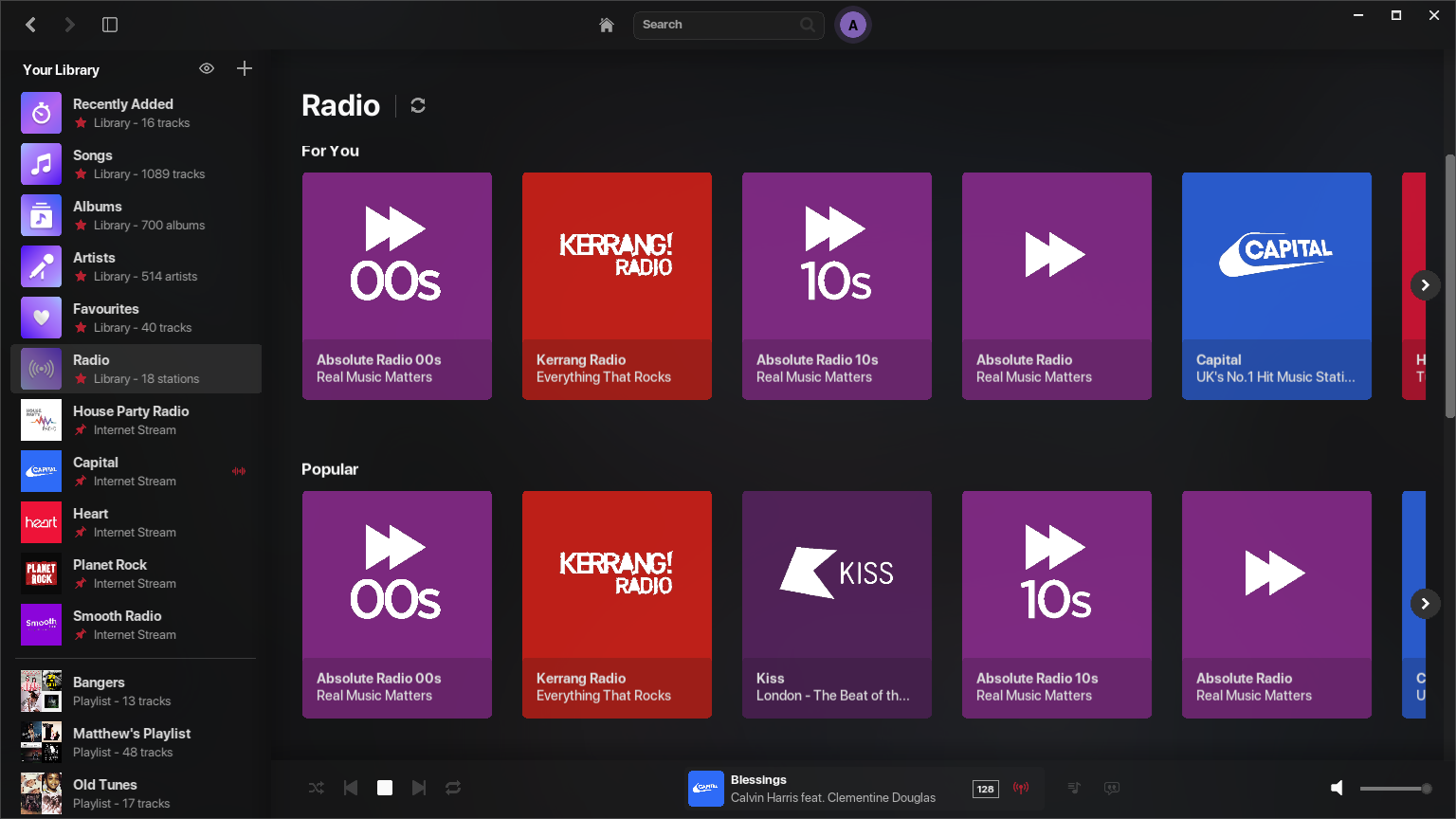
Task: Go forward using the forward arrow
Action: tap(69, 25)
